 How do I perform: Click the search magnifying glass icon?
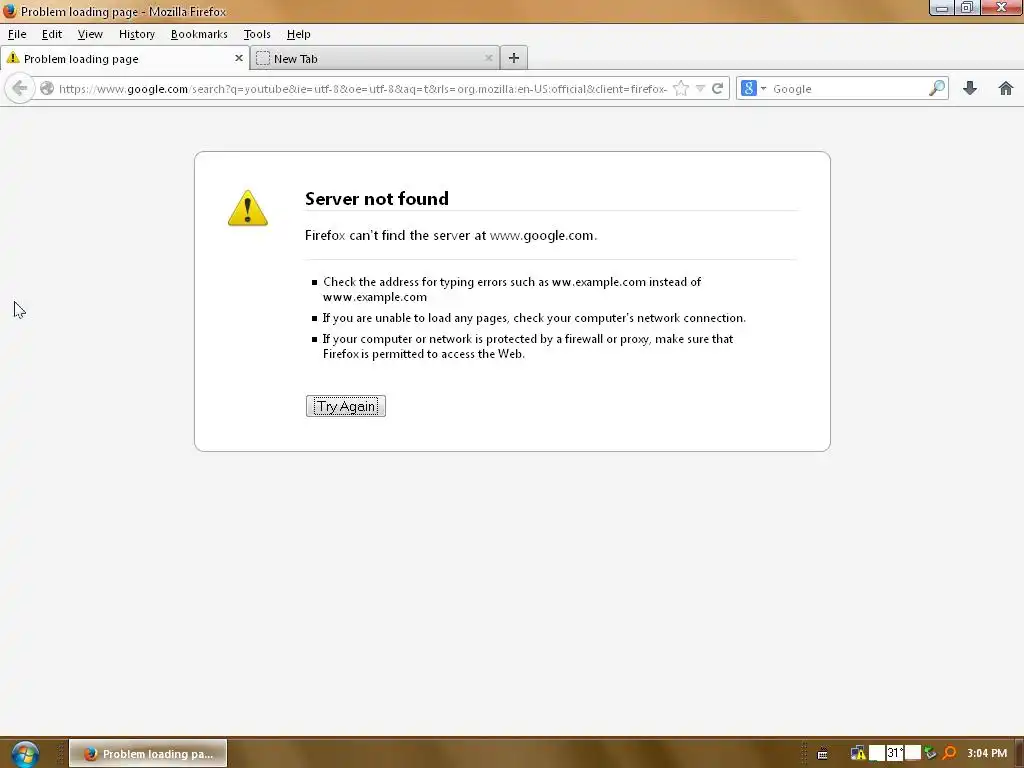pos(937,88)
